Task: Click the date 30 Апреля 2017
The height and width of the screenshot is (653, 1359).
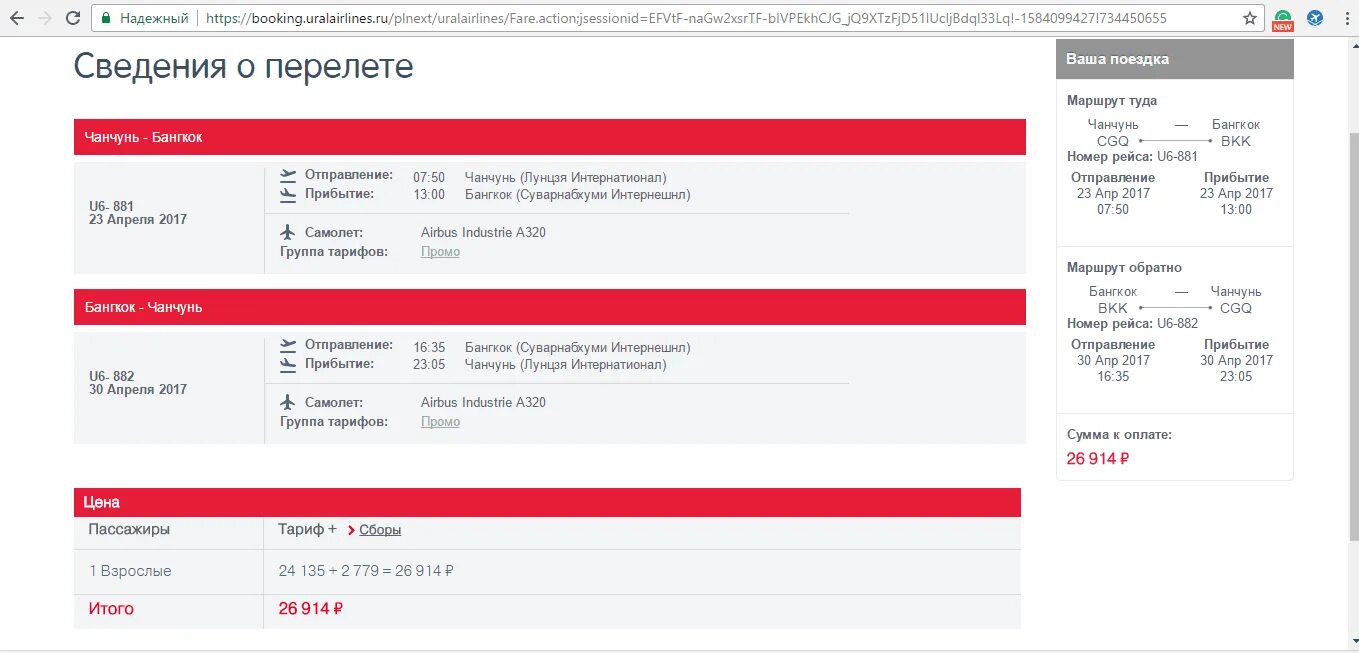Action: pyautogui.click(x=138, y=390)
